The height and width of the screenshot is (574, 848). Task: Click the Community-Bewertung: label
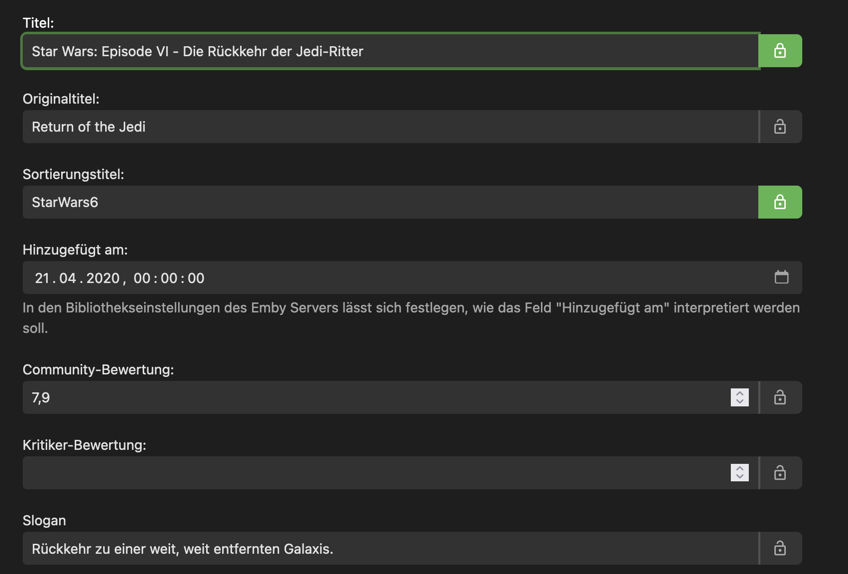[x=98, y=370]
